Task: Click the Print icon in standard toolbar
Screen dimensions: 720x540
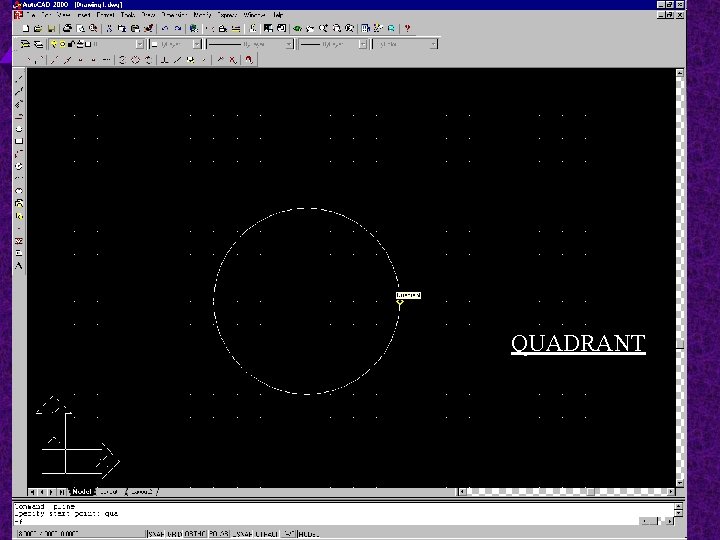Action: tap(67, 28)
